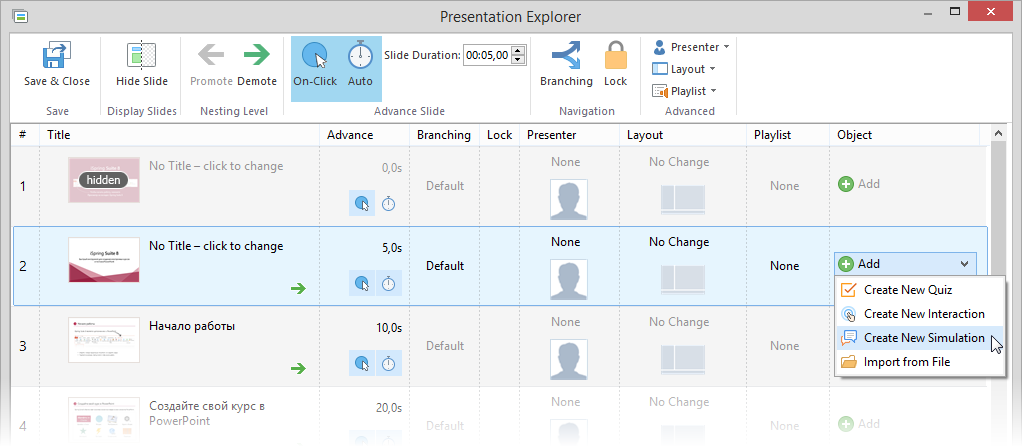Screen dimensions: 1022x447
Task: Click the Hide Slide icon
Action: click(x=142, y=57)
